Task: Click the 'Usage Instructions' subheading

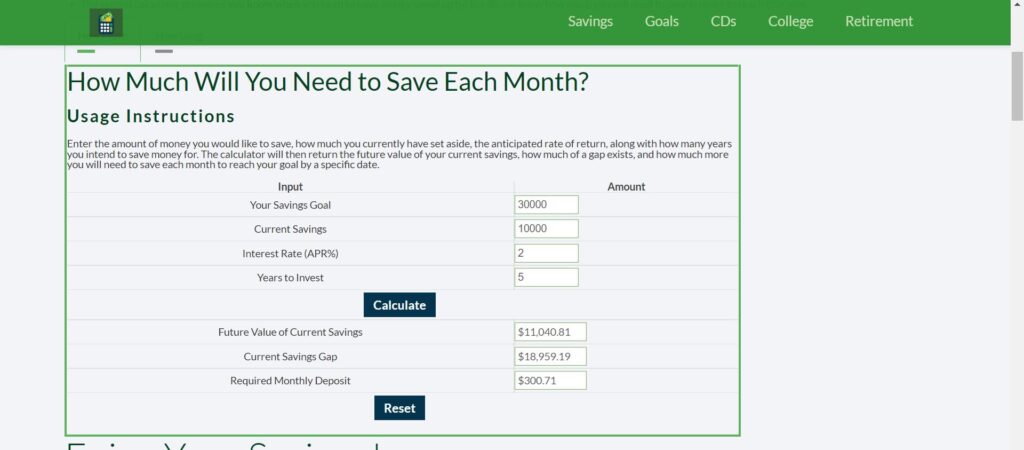Action: click(151, 116)
